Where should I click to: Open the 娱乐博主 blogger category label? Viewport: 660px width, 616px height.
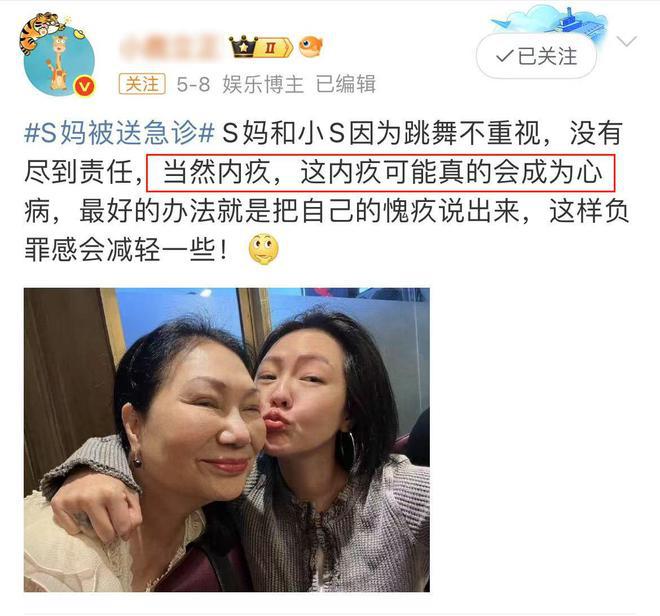point(263,84)
